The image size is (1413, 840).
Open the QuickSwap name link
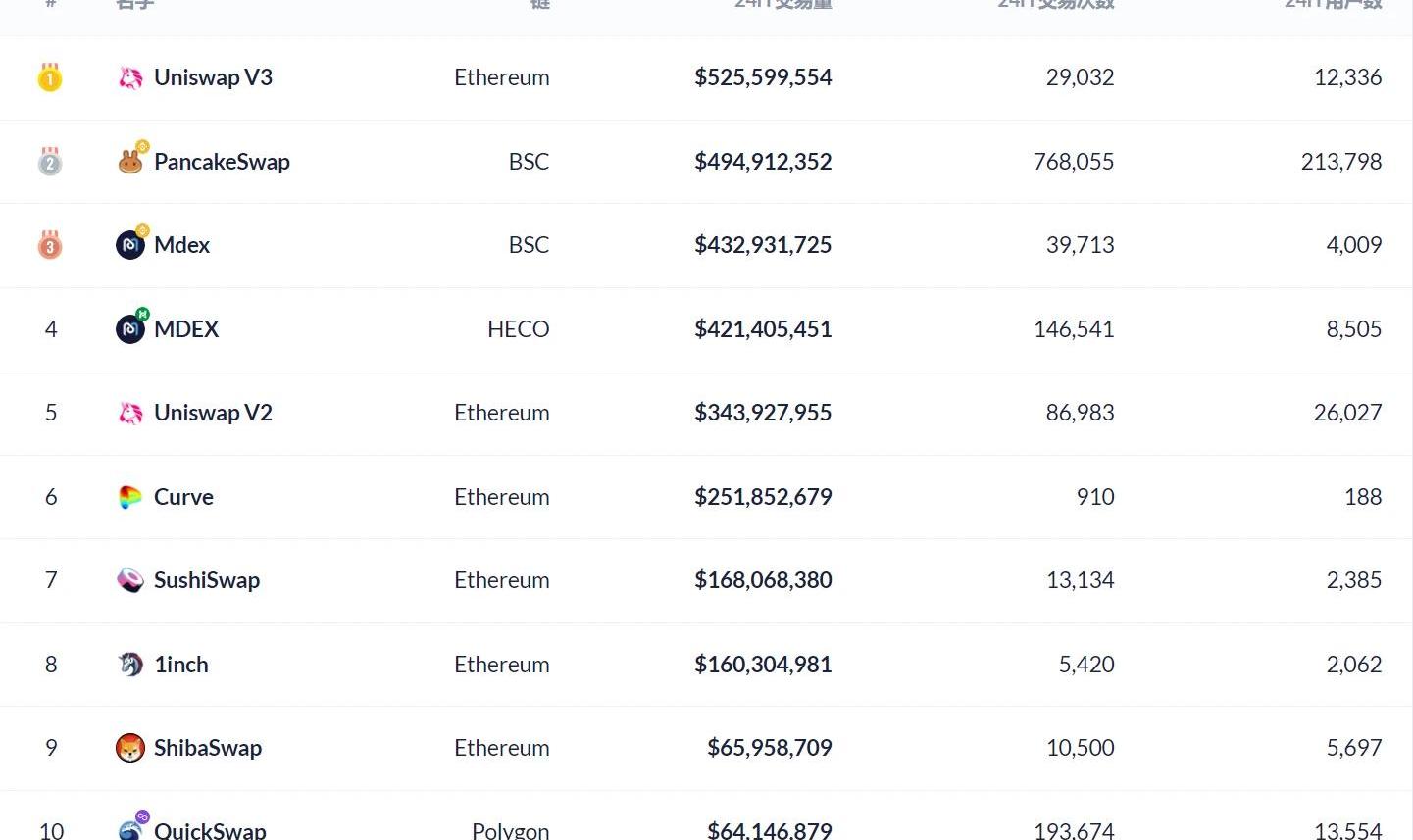click(x=210, y=830)
